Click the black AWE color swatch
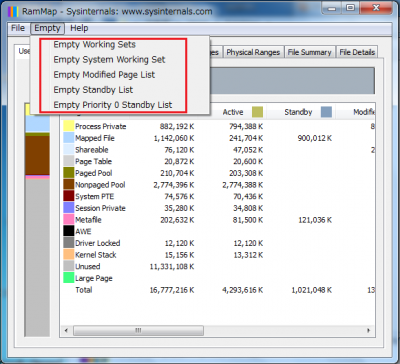Image resolution: width=400 pixels, height=364 pixels. [68, 231]
